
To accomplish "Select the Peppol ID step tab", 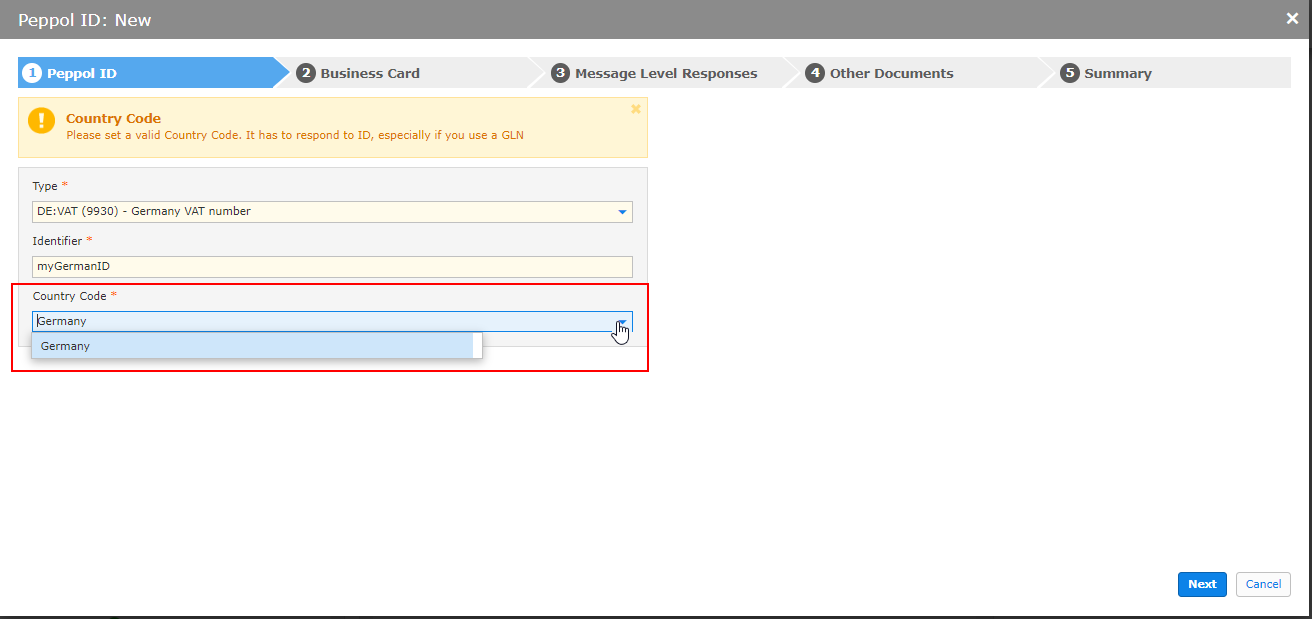I will click(82, 73).
